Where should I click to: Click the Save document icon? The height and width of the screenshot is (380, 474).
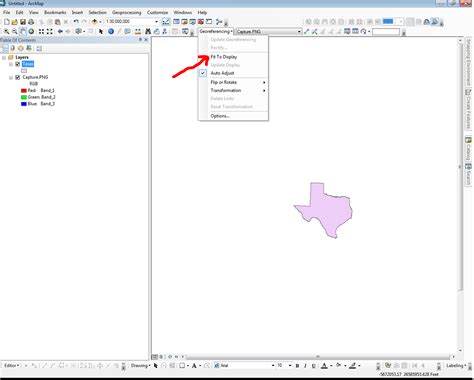23,22
